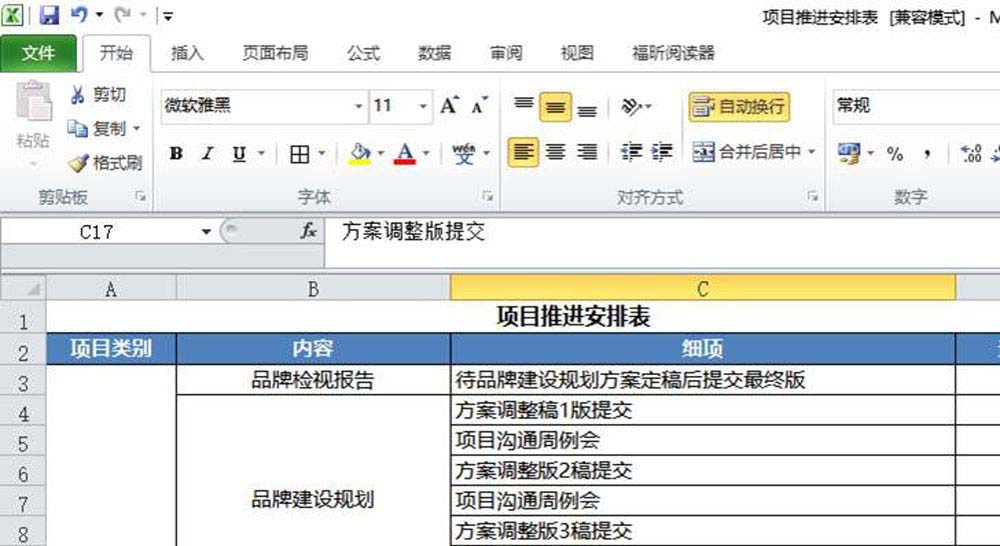The image size is (1000, 546).
Task: Open the font name dropdown
Action: coord(359,106)
